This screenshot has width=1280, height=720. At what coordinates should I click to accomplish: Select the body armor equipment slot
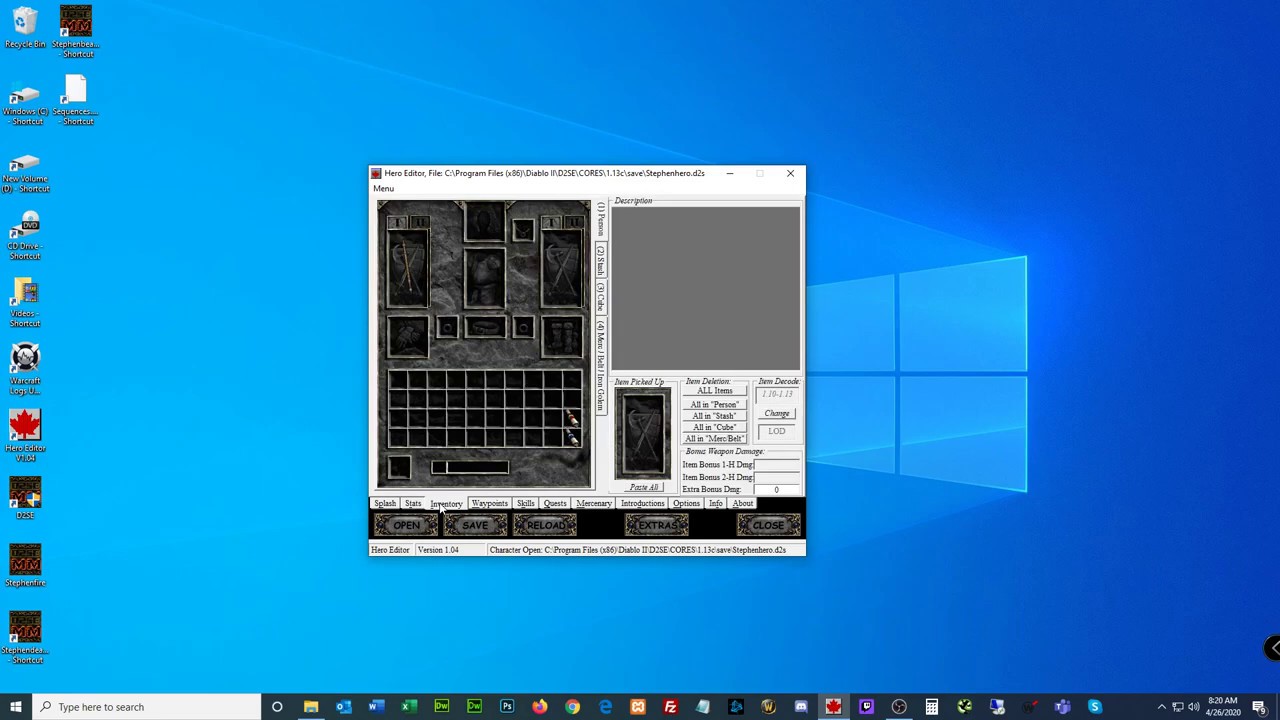(x=485, y=279)
